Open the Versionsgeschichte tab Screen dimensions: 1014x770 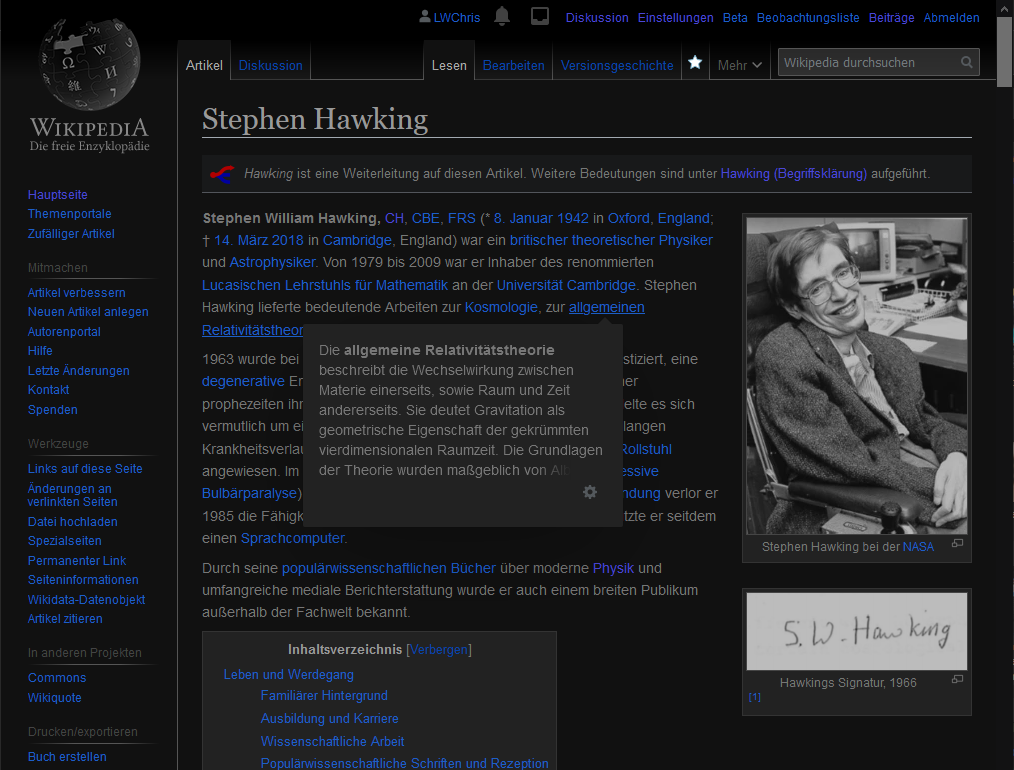[x=617, y=65]
